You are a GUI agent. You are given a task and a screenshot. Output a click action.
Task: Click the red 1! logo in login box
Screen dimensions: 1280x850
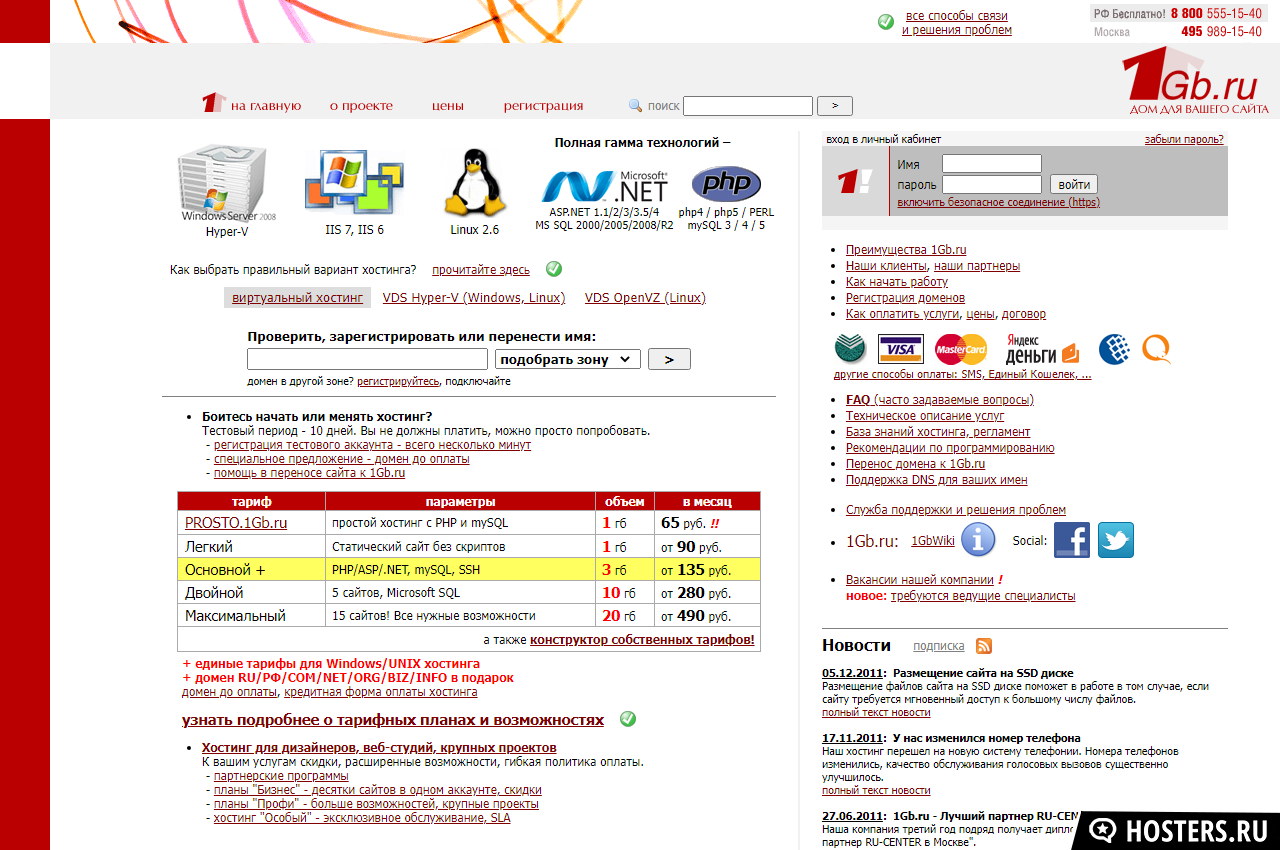(x=855, y=181)
